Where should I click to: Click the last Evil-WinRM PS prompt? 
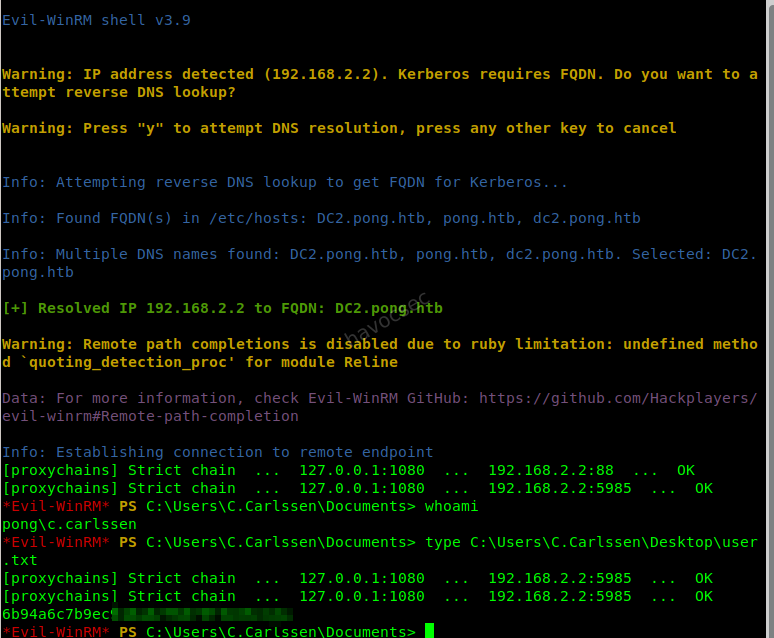pos(209,631)
